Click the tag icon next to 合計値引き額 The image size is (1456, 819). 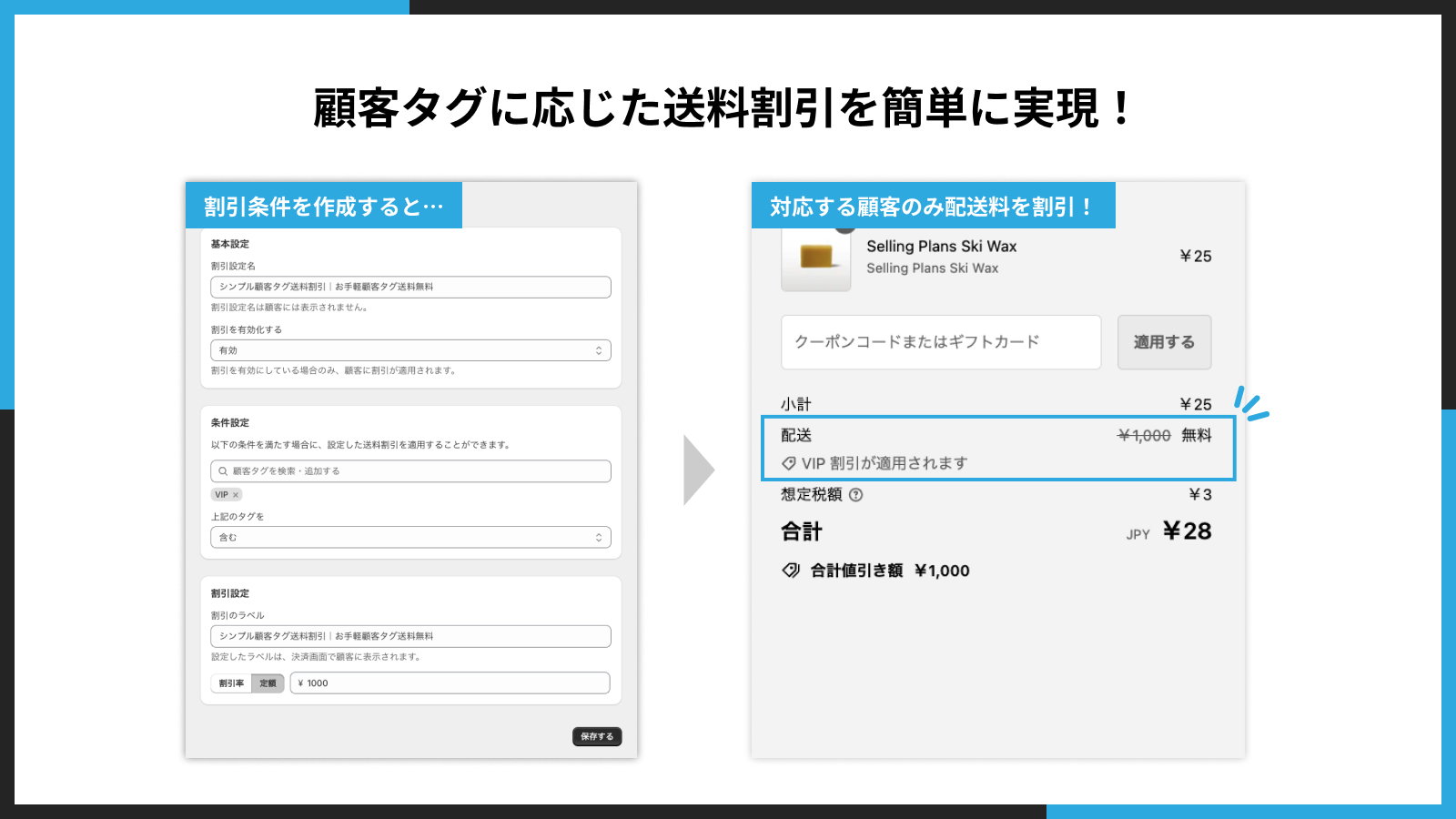(788, 571)
